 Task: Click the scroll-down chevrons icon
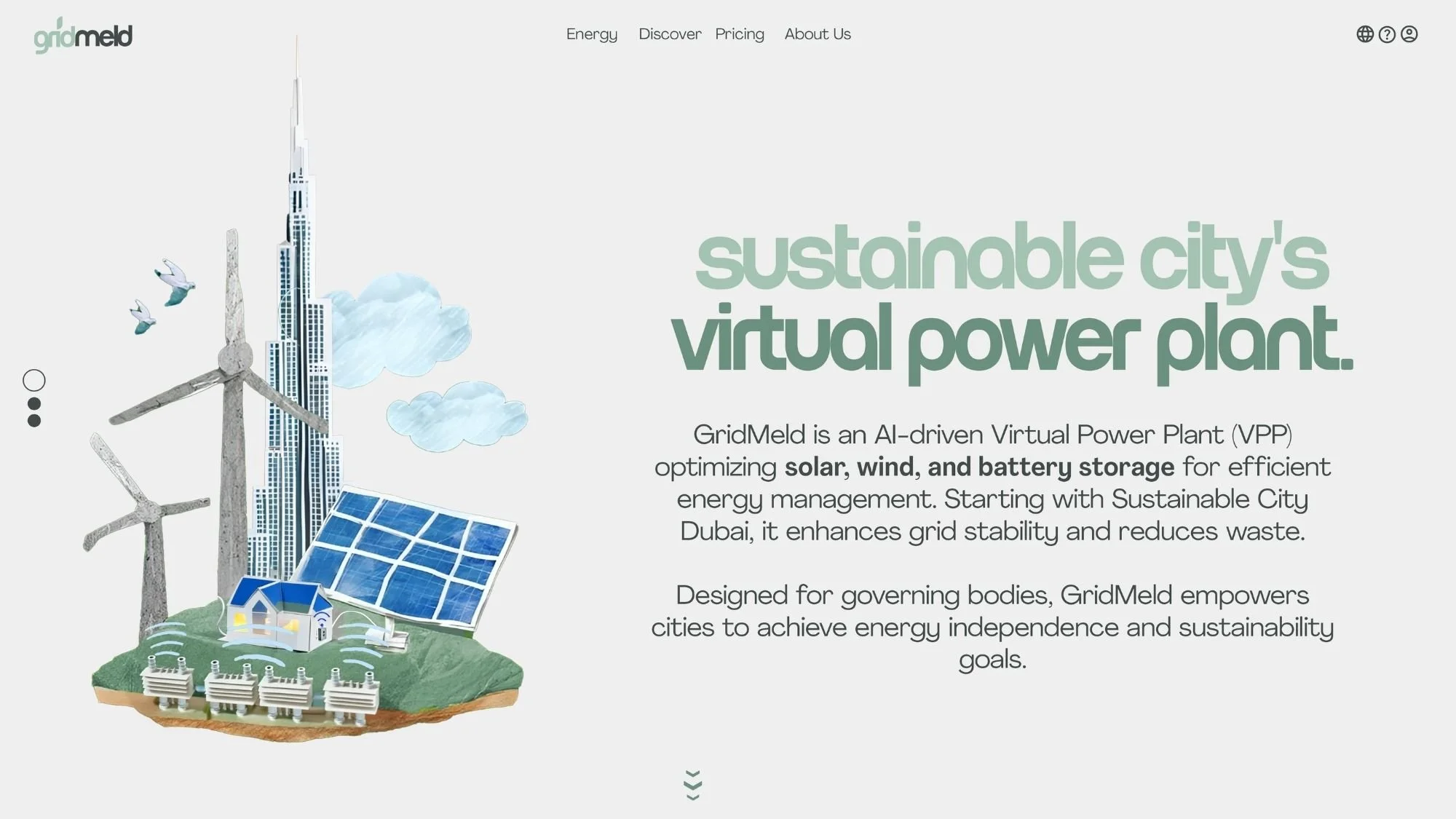click(693, 785)
